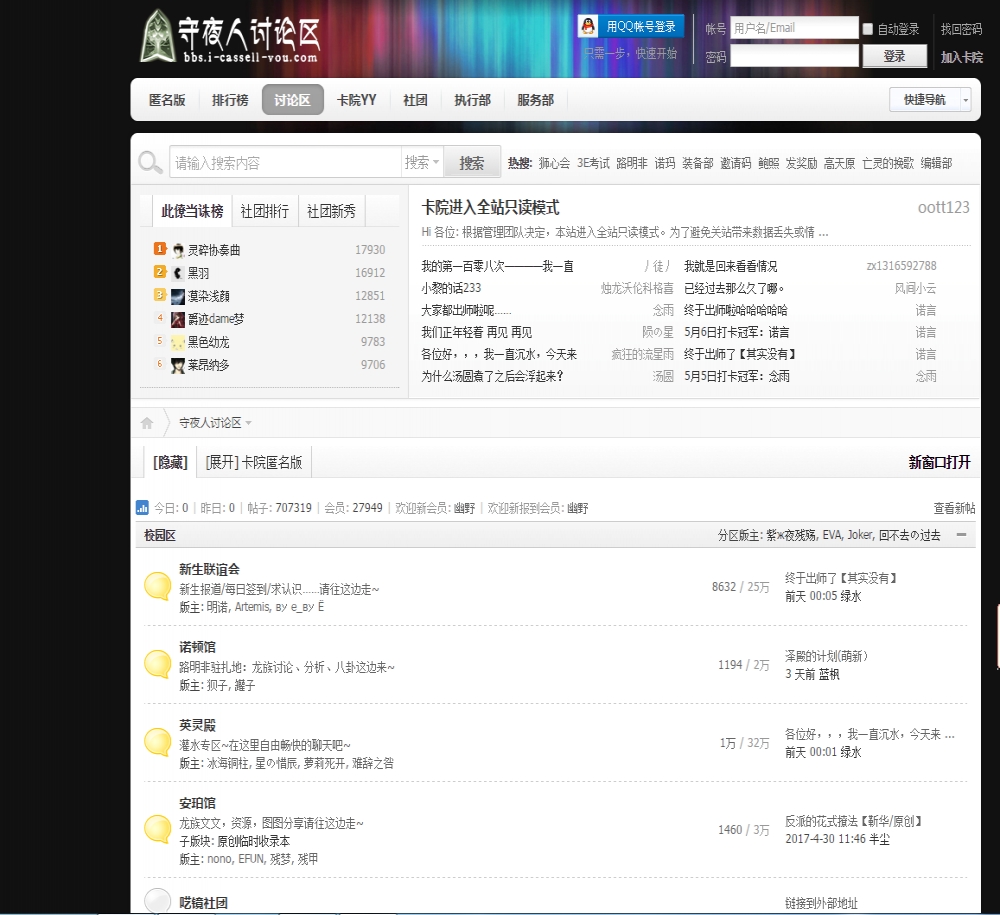Screen dimensions: 1000x915
Task: Click the home icon in breadcrumb
Action: click(x=147, y=423)
